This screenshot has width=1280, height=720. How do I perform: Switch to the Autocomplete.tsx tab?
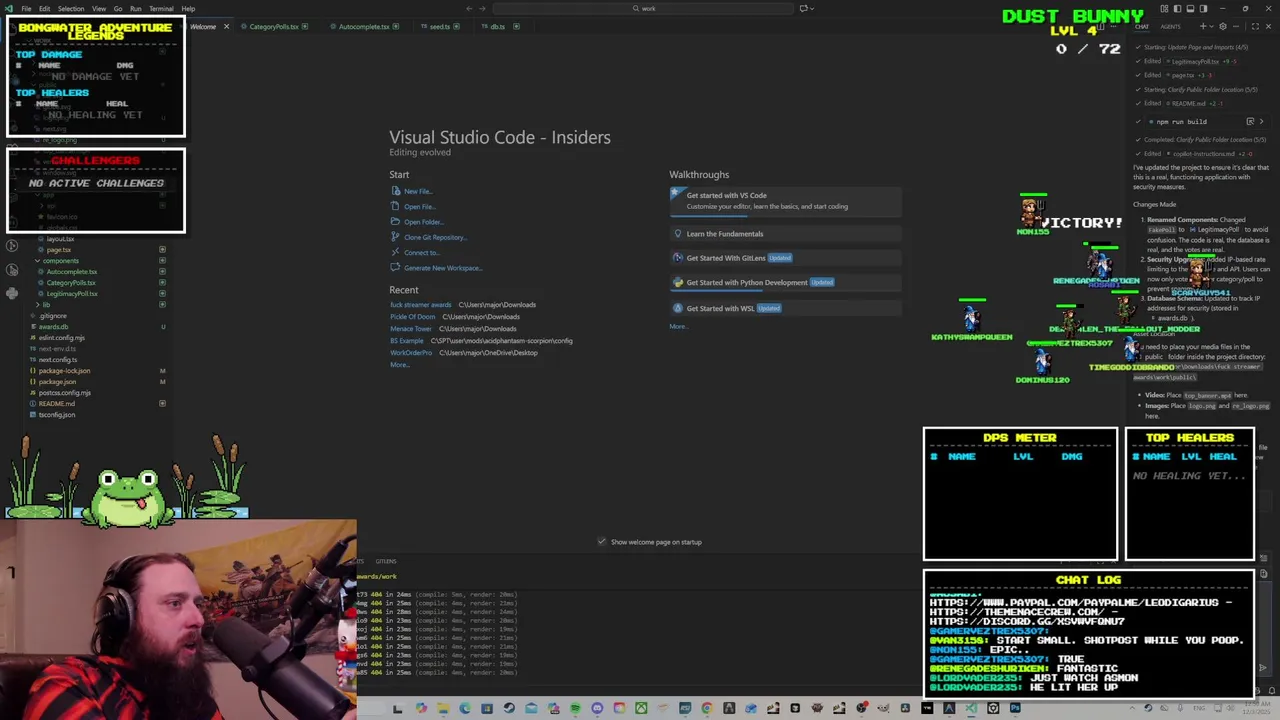tap(363, 26)
